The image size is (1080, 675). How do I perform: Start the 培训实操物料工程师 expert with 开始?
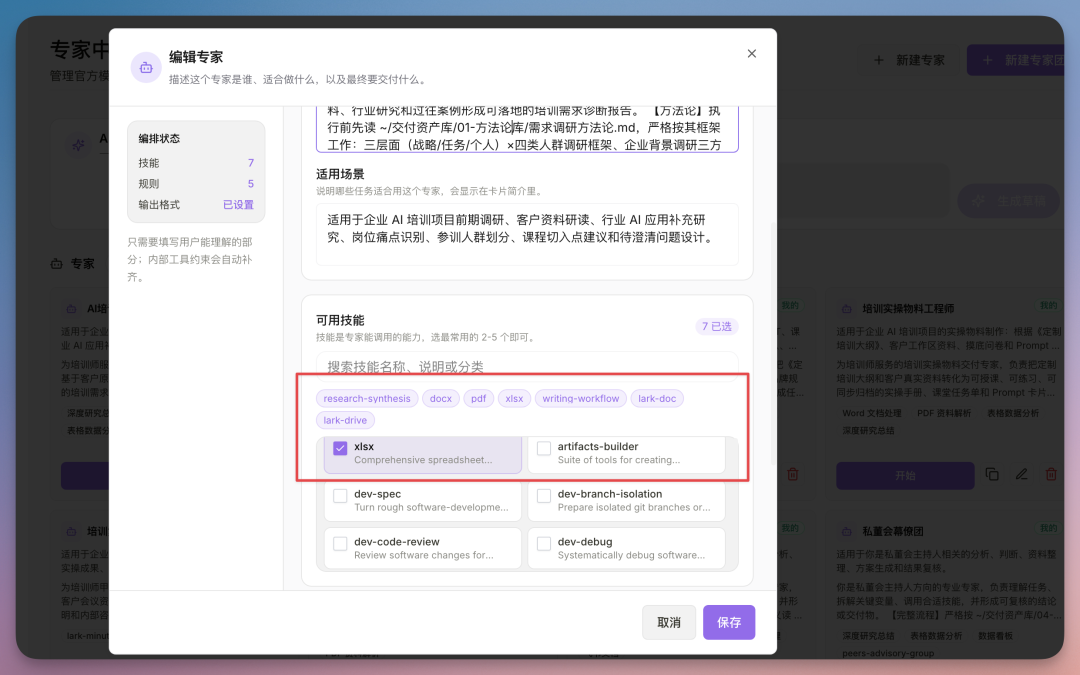point(905,475)
